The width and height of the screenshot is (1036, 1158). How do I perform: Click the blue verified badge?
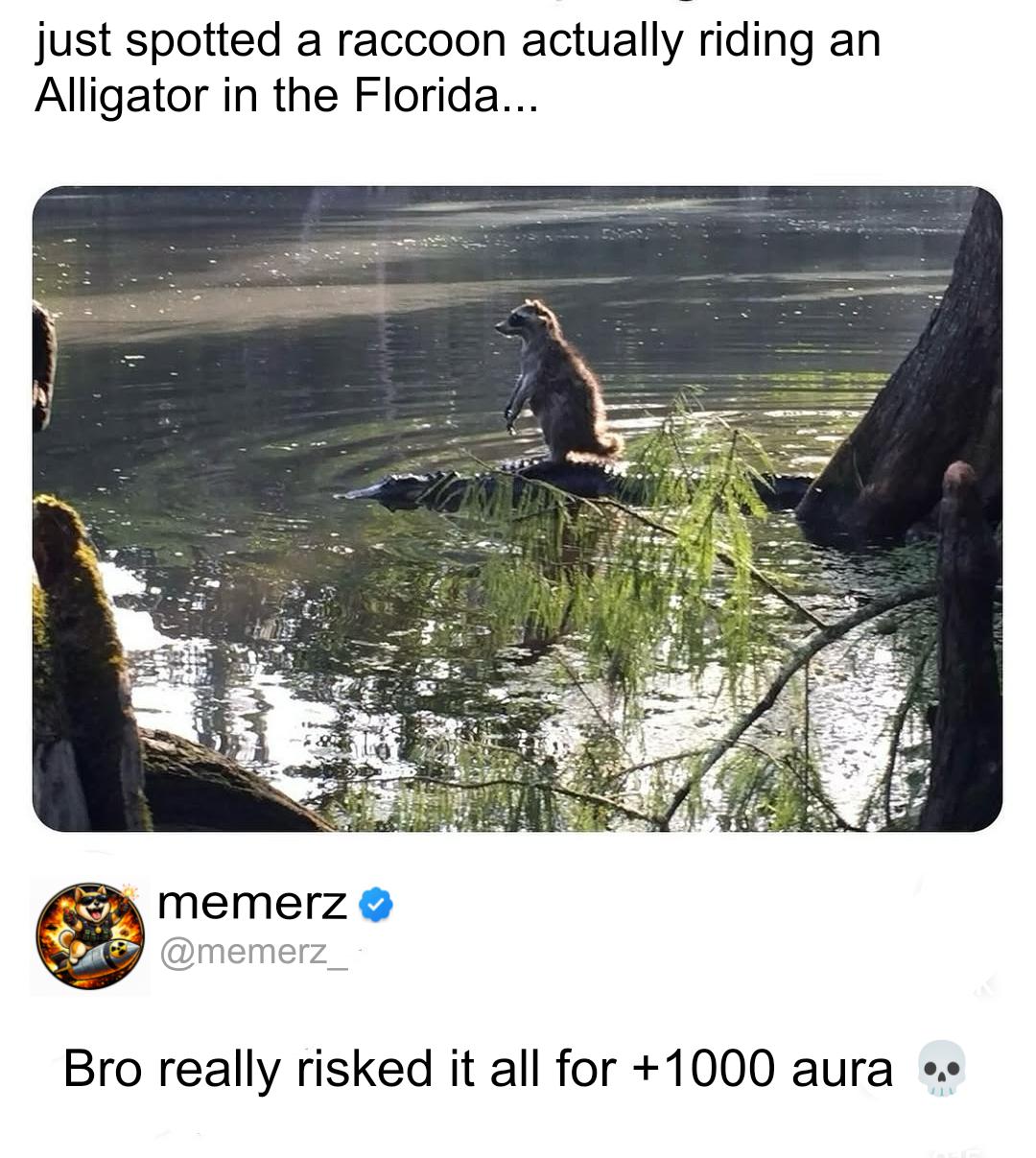coord(376,905)
